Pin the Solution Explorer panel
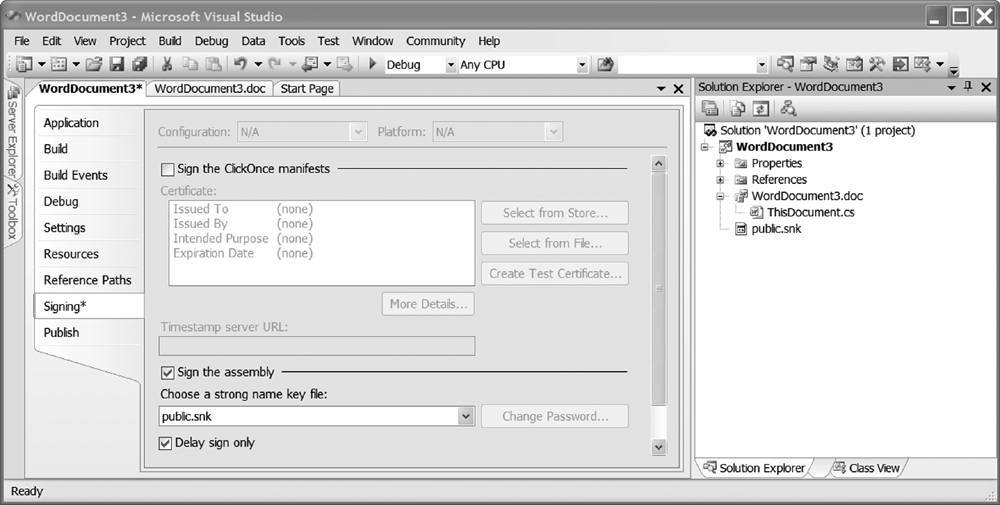The height and width of the screenshot is (505, 1000). pyautogui.click(x=968, y=87)
